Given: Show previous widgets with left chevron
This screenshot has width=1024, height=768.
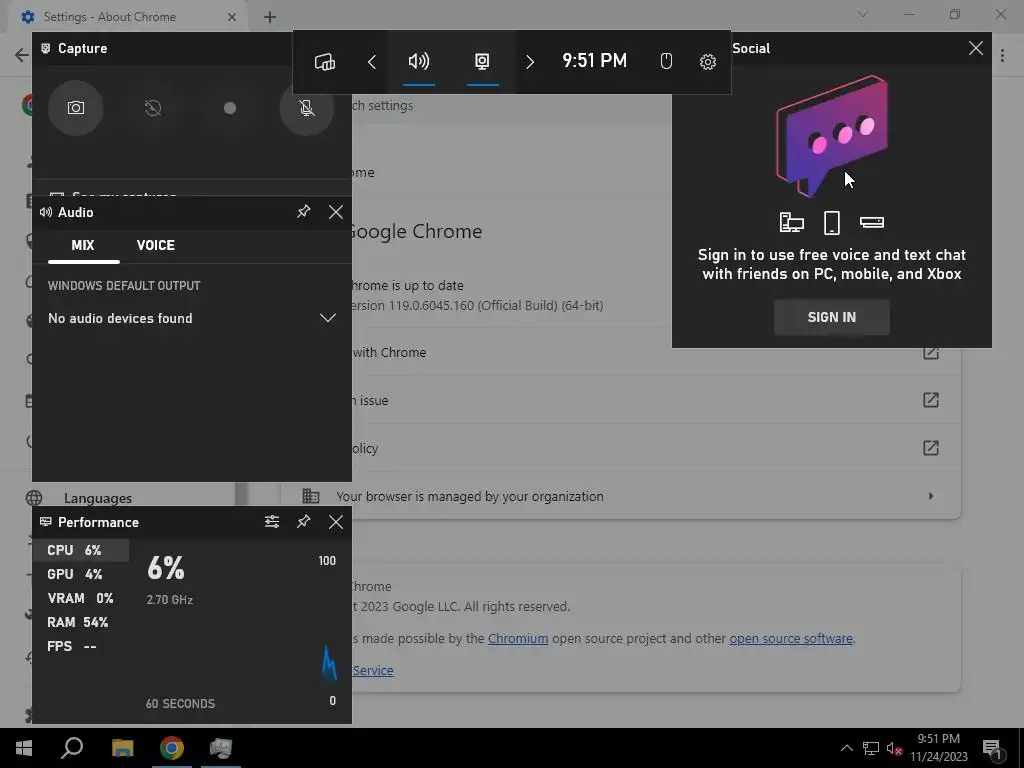Looking at the screenshot, I should [372, 61].
